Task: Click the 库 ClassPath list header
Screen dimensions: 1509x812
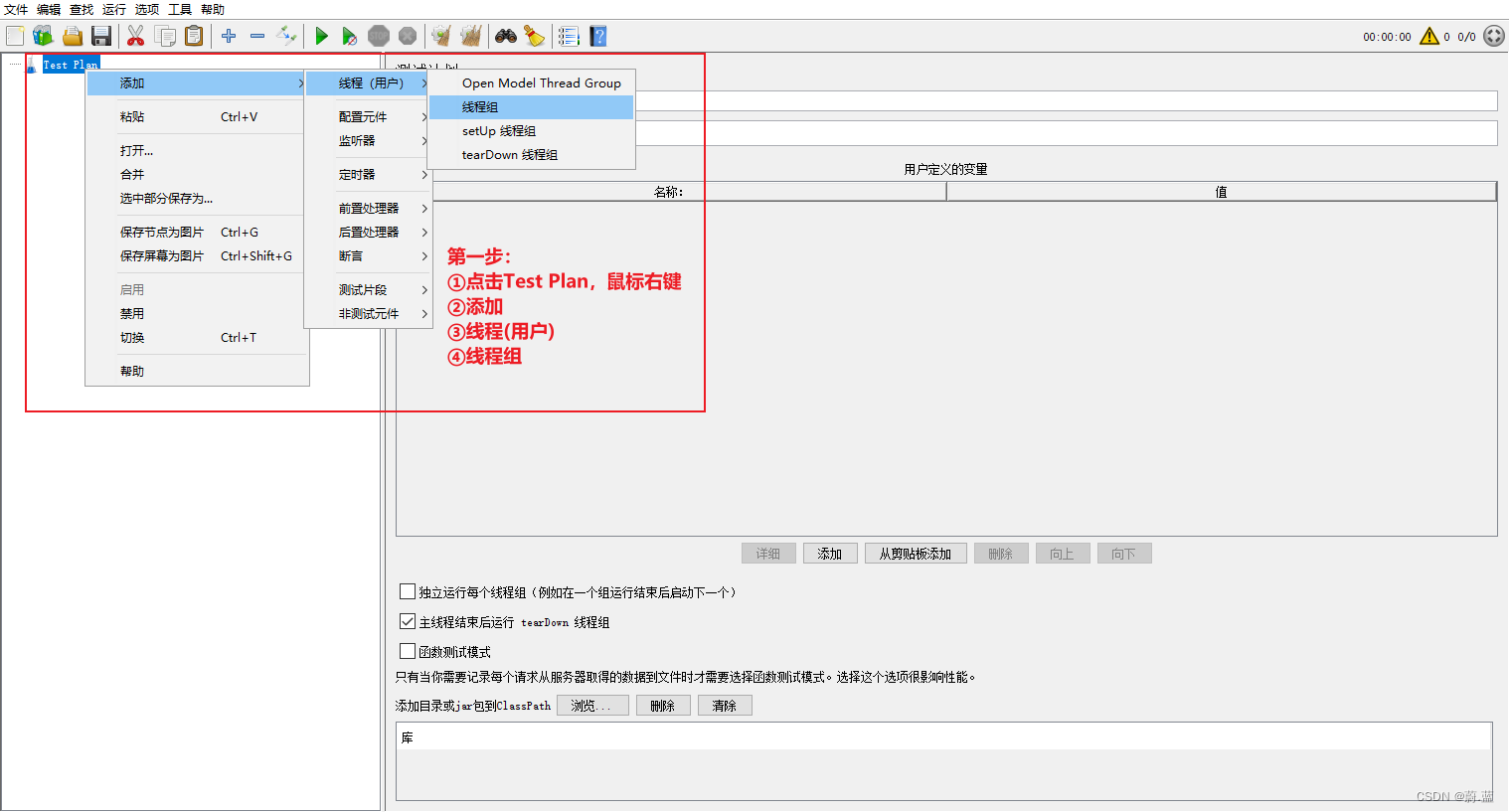Action: pos(944,737)
